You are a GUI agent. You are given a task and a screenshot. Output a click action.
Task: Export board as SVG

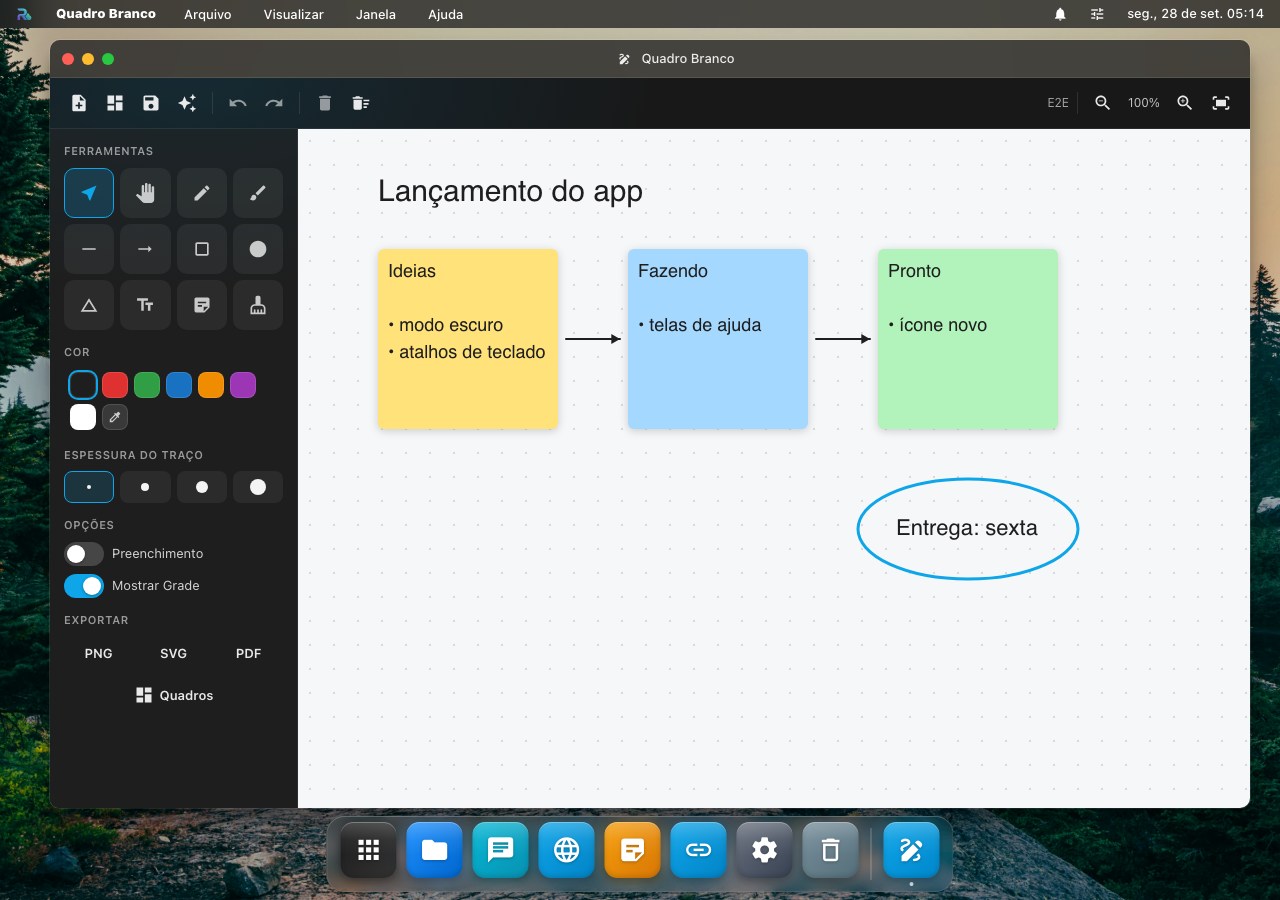(x=174, y=654)
